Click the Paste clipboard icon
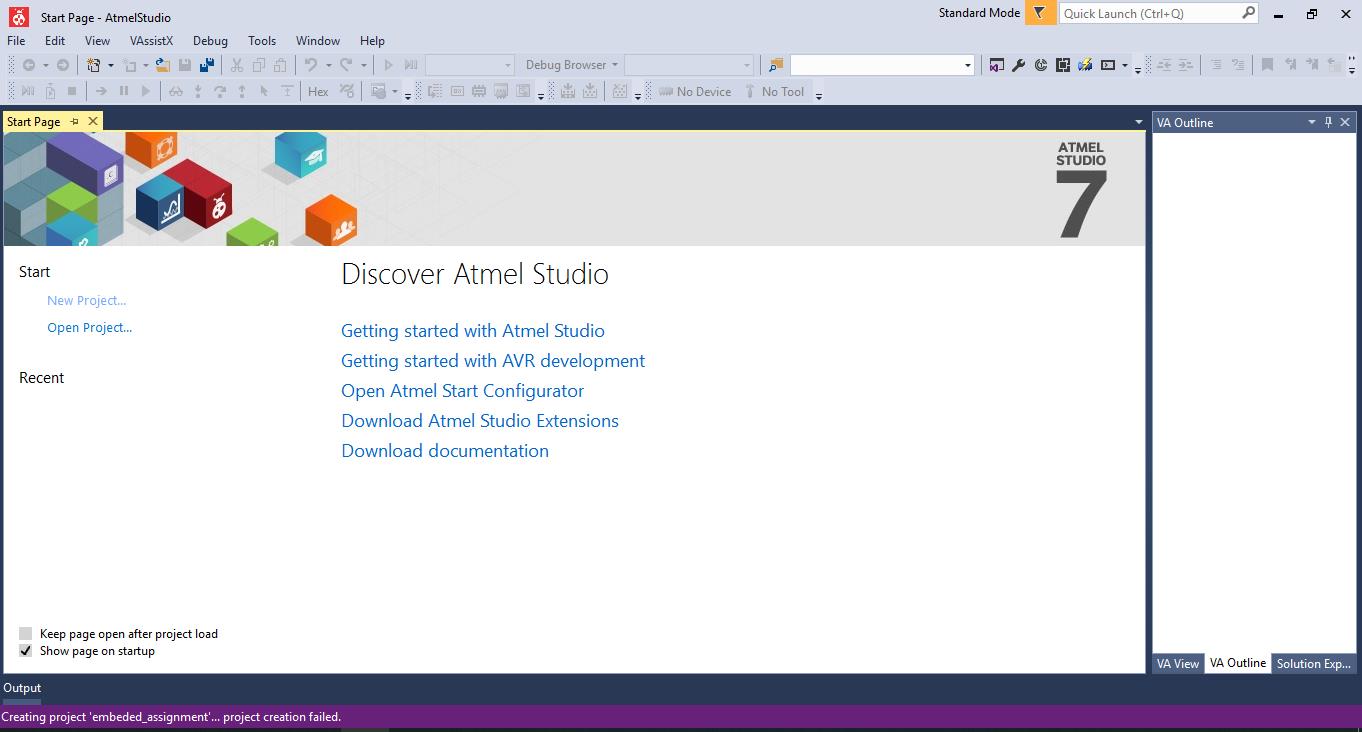Image resolution: width=1362 pixels, height=732 pixels. [281, 65]
